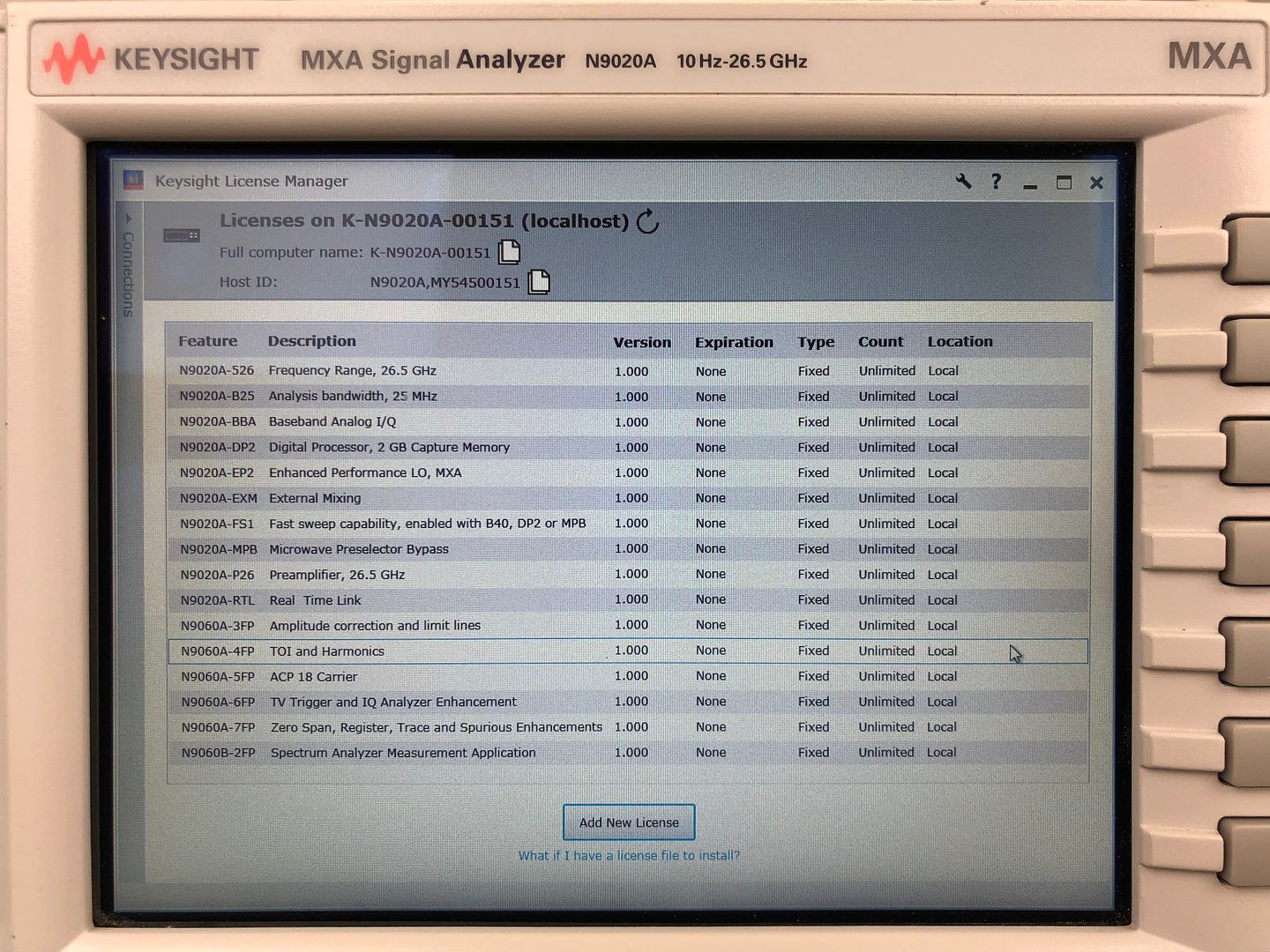This screenshot has width=1270, height=952.
Task: Click the host device icon beside Licenses heading
Action: click(x=182, y=235)
